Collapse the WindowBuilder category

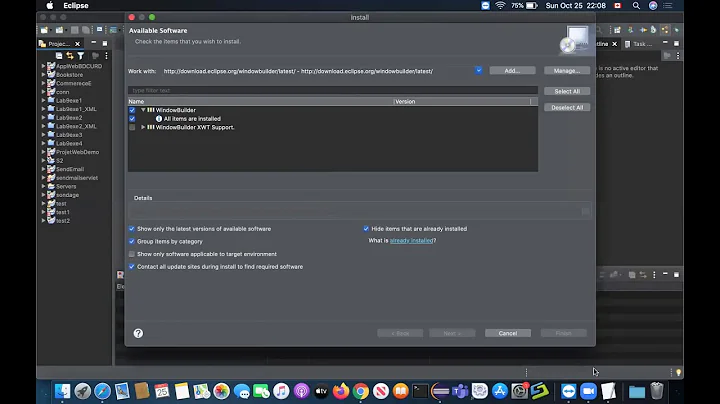[143, 110]
